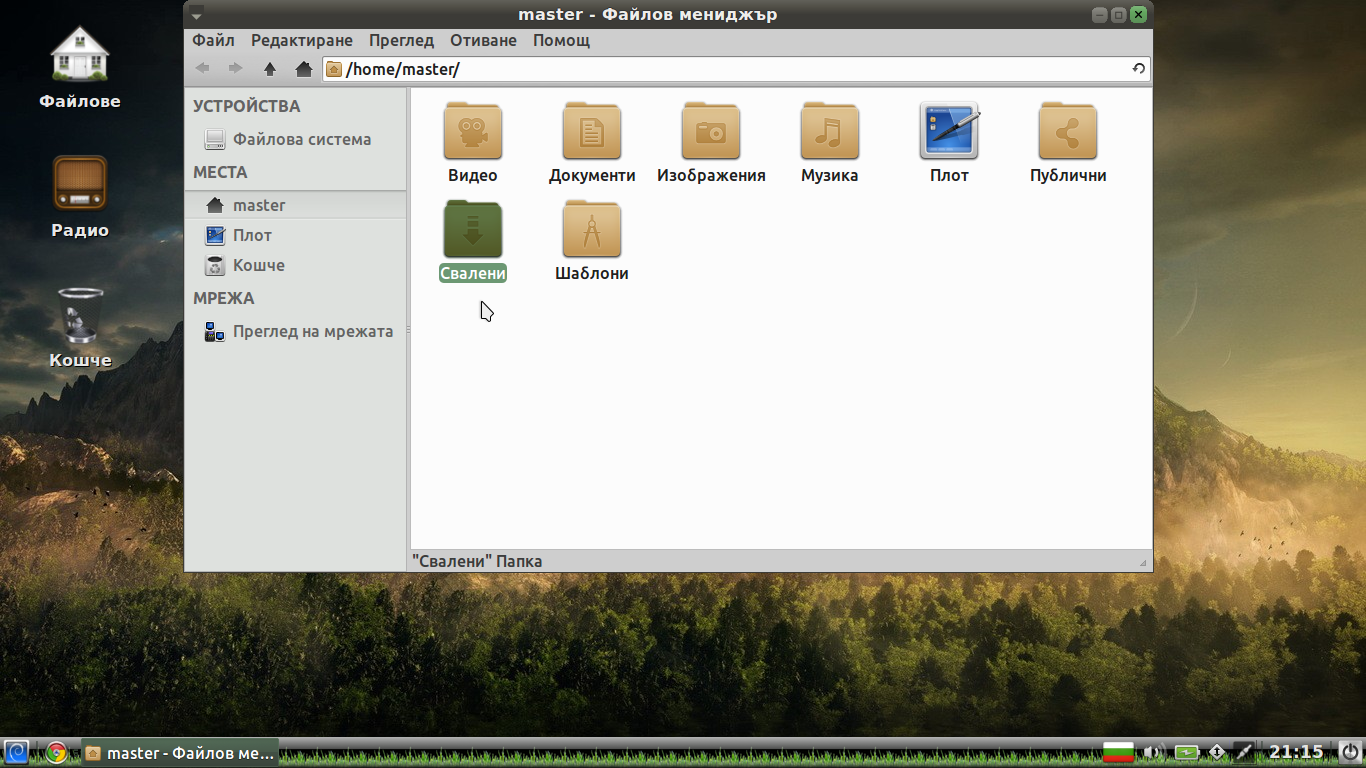Viewport: 1366px width, 768px height.
Task: Click the master file manager taskbar button
Action: [x=180, y=752]
